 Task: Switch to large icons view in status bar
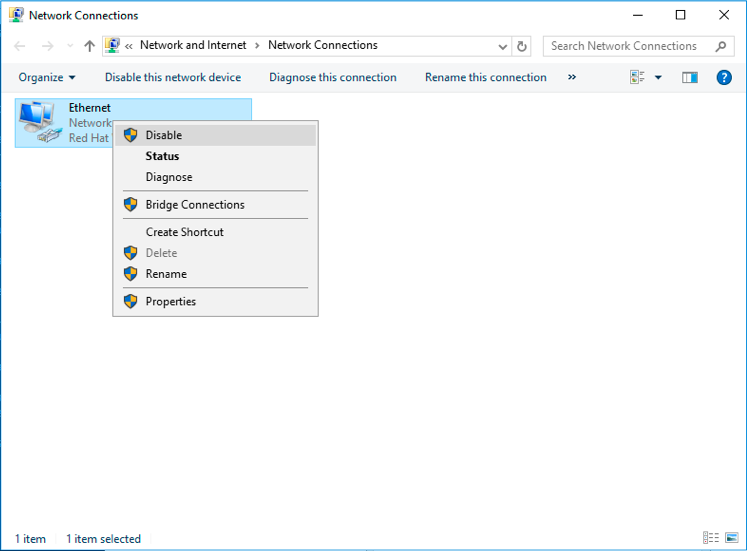coord(732,538)
